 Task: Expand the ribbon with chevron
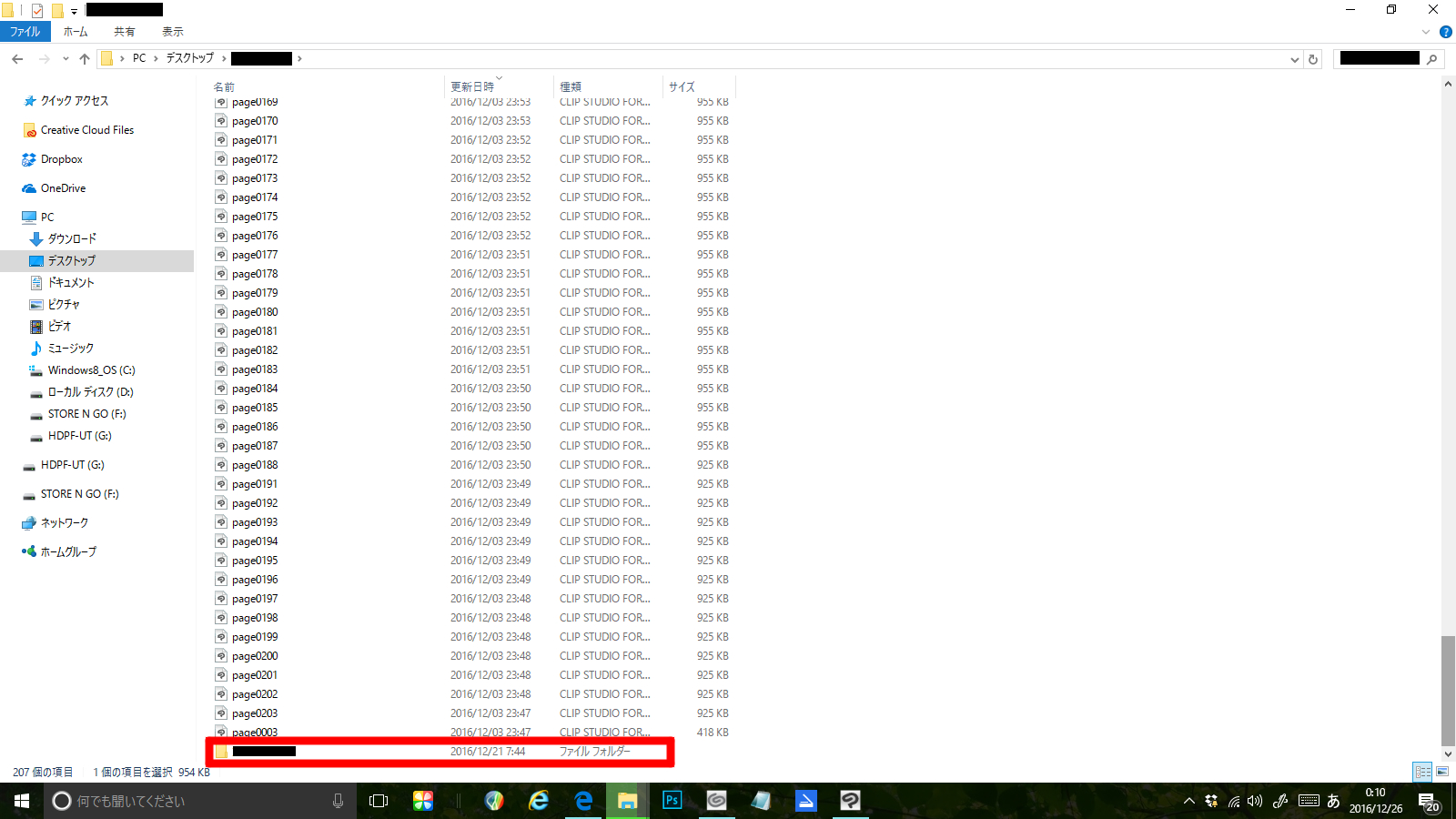1426,32
